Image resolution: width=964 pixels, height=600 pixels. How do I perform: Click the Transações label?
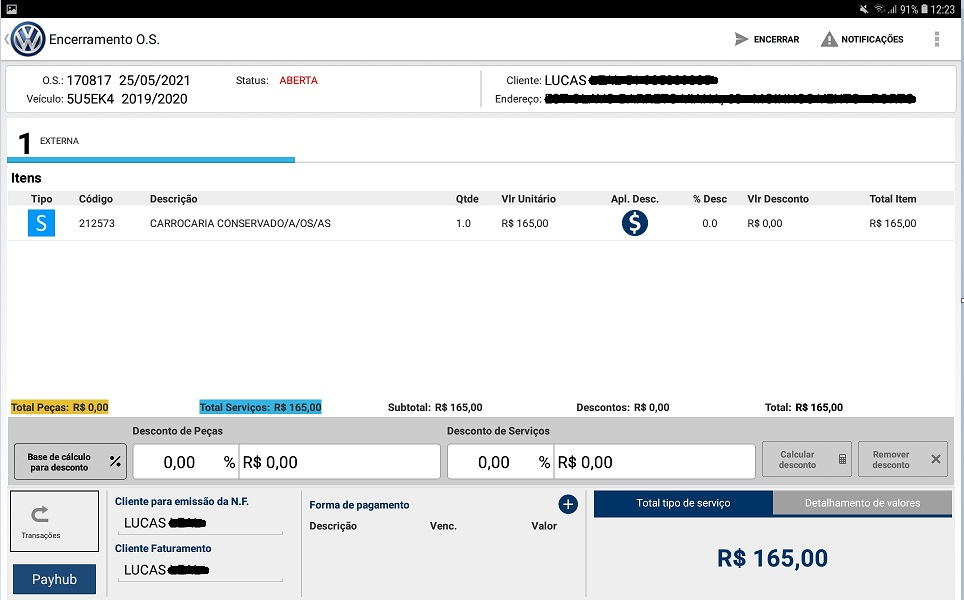pos(41,535)
